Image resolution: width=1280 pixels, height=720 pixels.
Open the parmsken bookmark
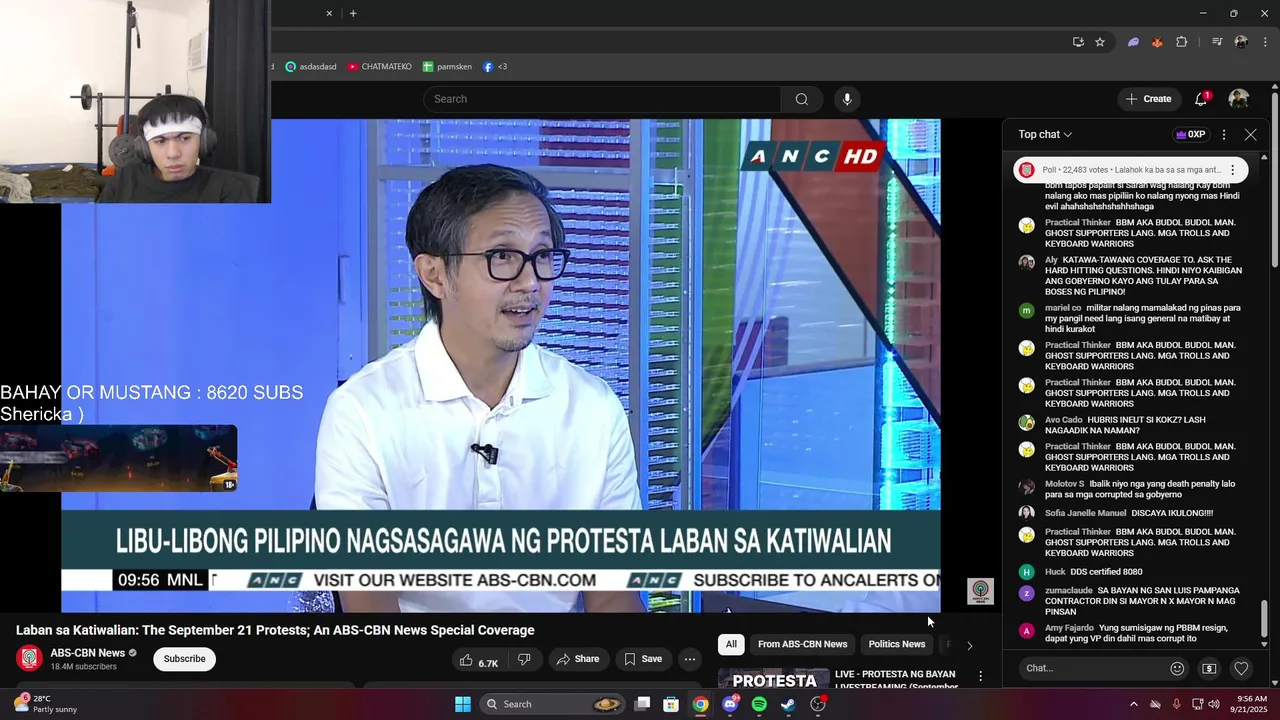coord(447,67)
